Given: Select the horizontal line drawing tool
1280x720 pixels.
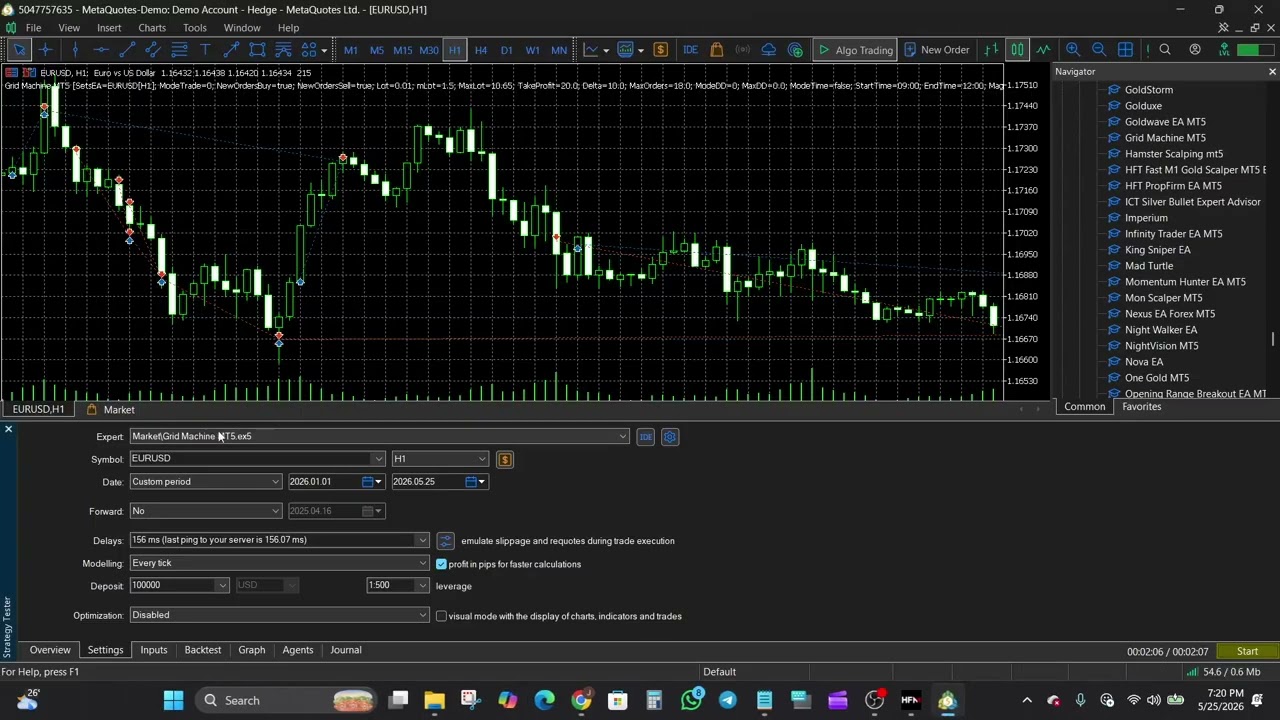Looking at the screenshot, I should [x=100, y=50].
